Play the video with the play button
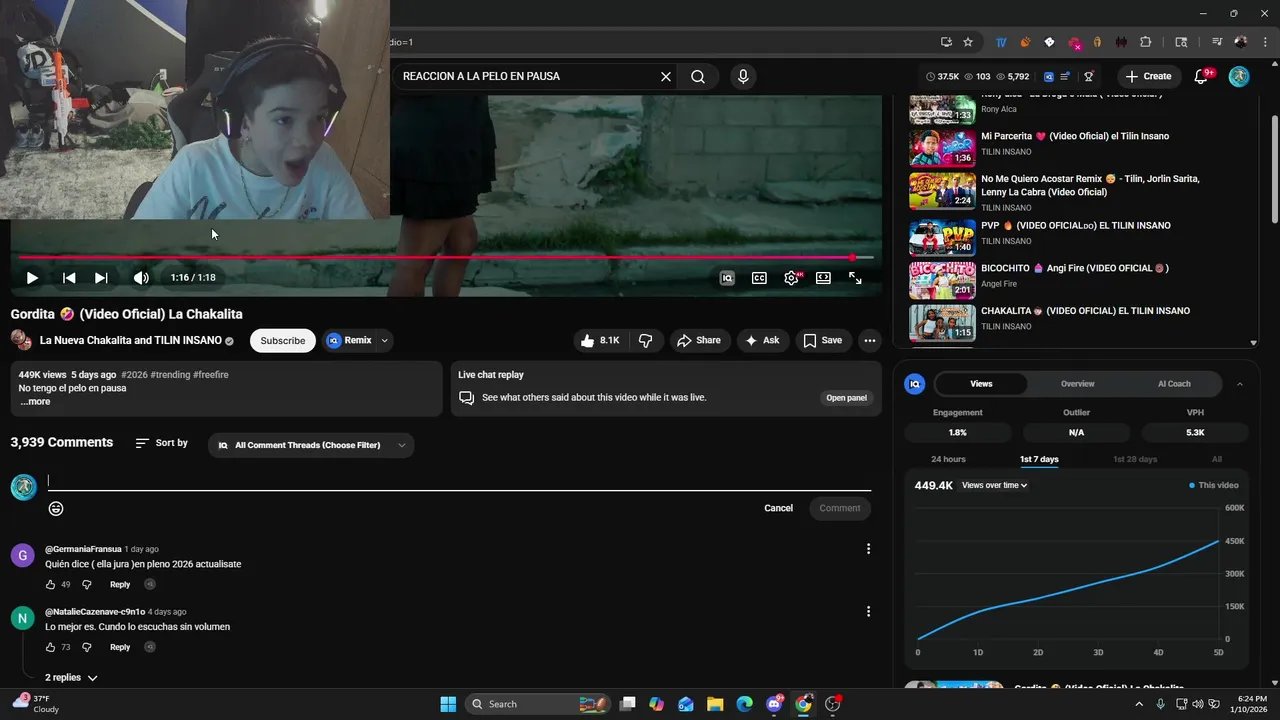Viewport: 1280px width, 720px height. (x=32, y=278)
